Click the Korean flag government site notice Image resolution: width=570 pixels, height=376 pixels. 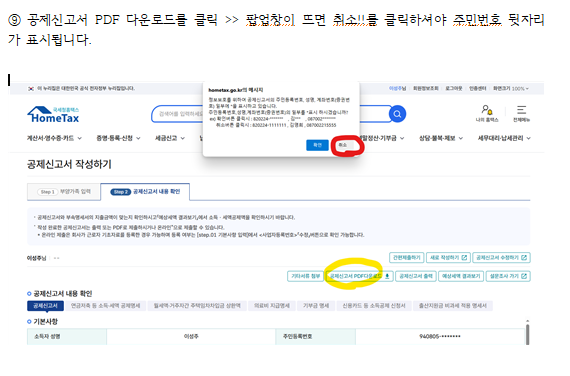pyautogui.click(x=81, y=88)
